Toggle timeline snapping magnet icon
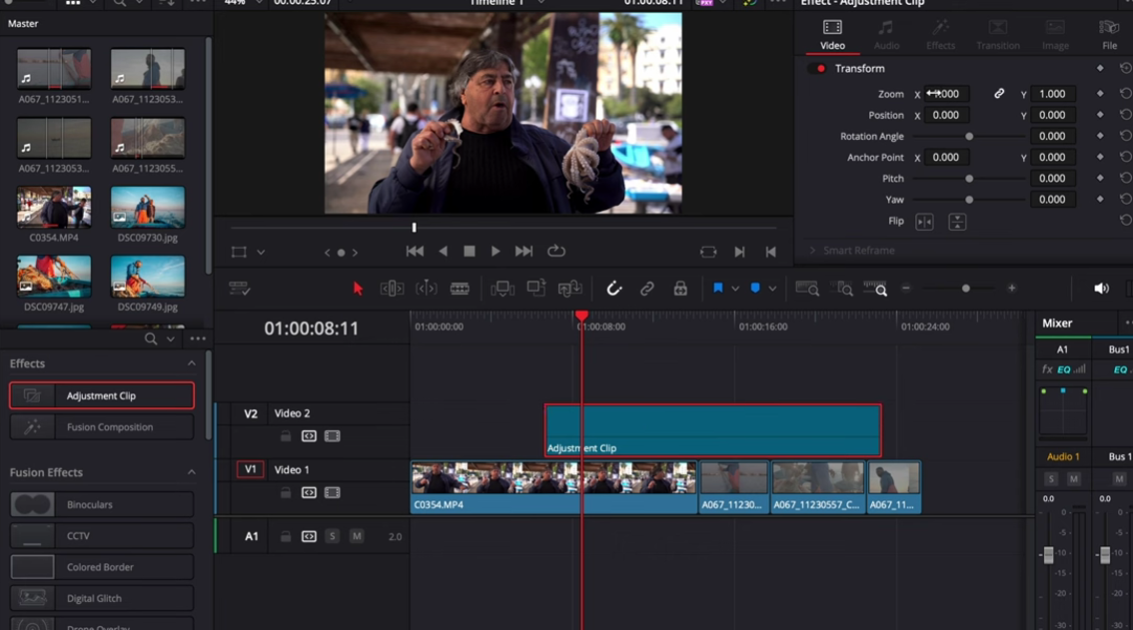The width and height of the screenshot is (1133, 630). coord(614,289)
